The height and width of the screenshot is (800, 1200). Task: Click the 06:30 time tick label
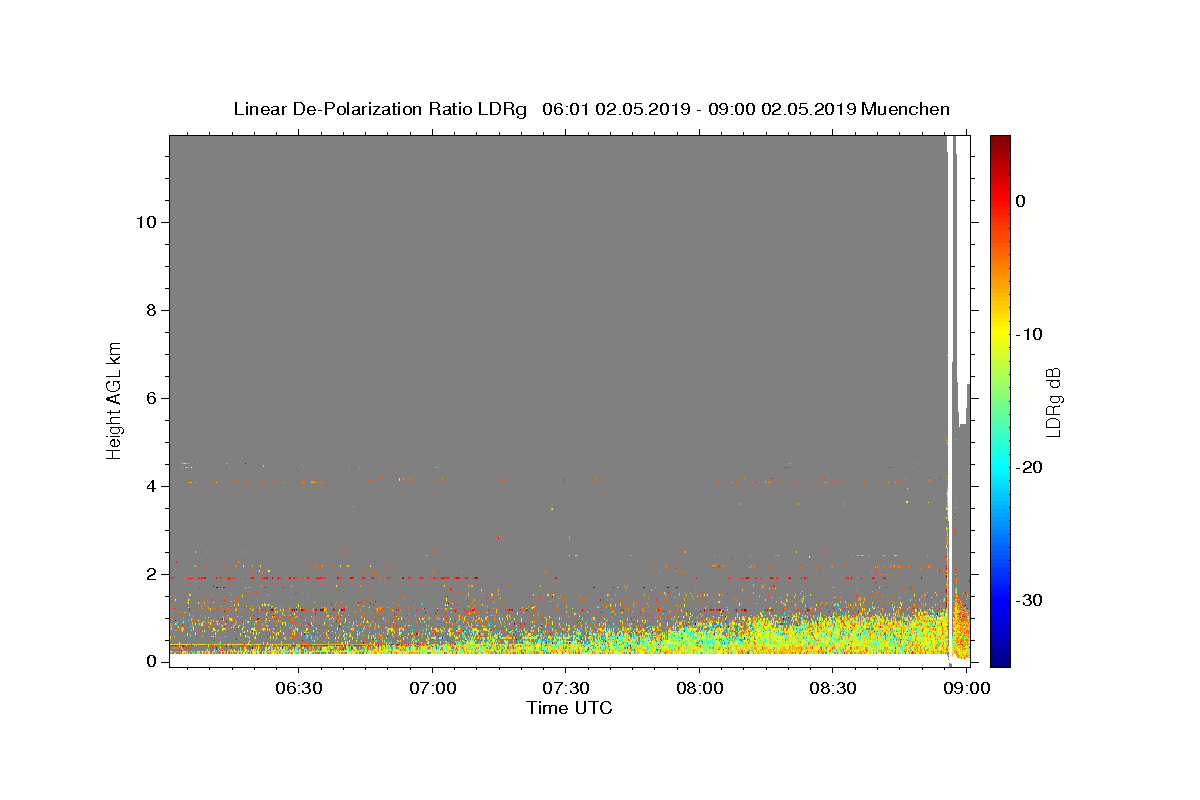point(299,689)
